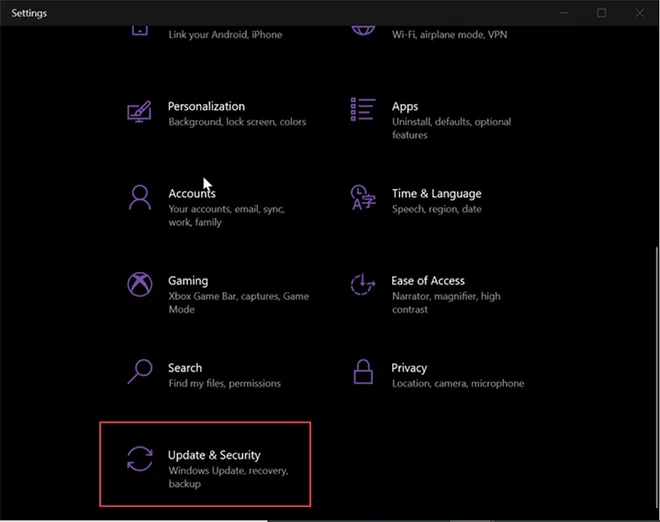Minimize the Settings window
The height and width of the screenshot is (522, 660).
click(x=565, y=13)
